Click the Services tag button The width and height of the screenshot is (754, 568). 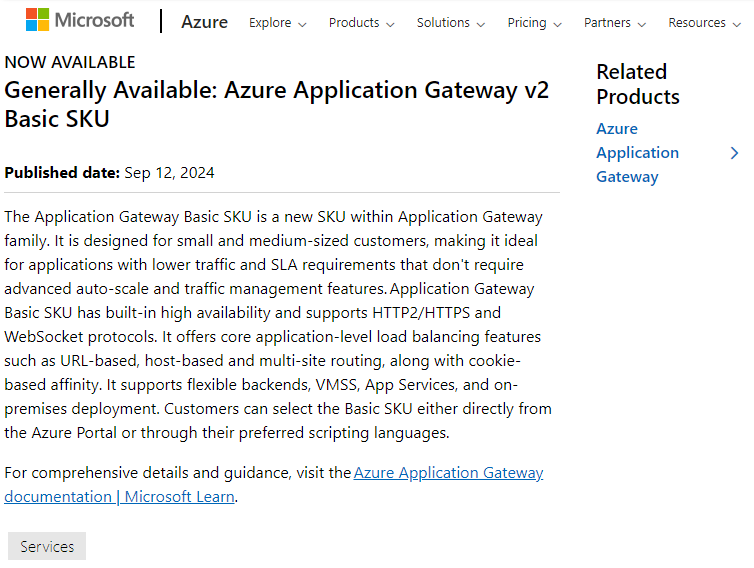[x=47, y=546]
